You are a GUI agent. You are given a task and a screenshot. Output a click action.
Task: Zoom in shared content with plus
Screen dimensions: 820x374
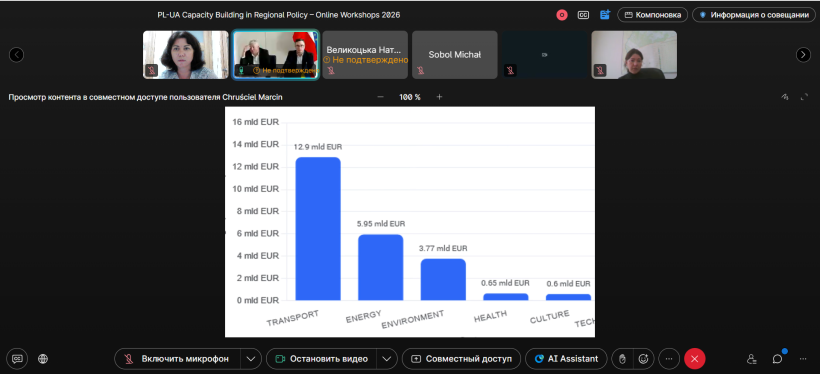tap(439, 97)
